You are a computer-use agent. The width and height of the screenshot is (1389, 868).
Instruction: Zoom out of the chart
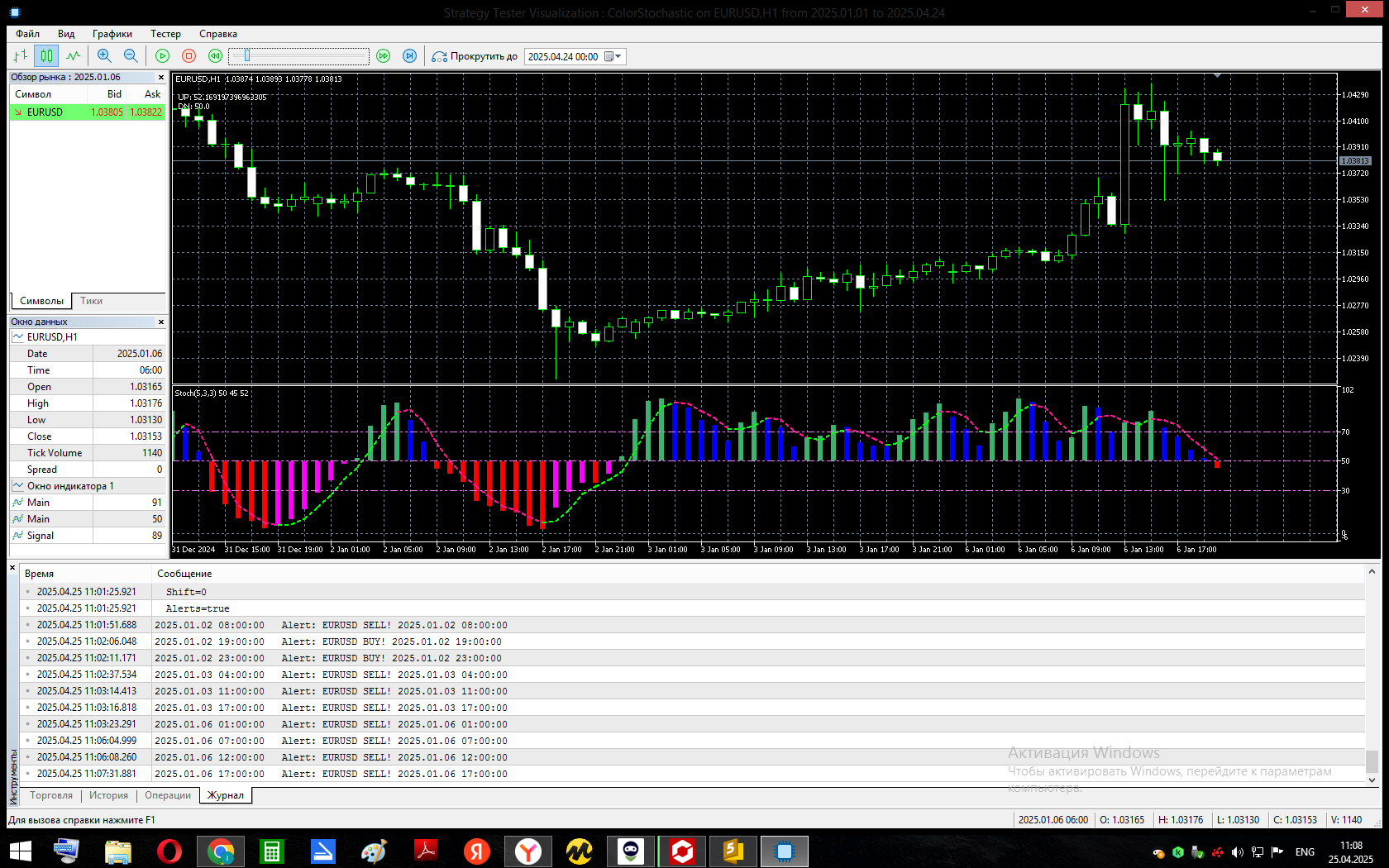tap(131, 56)
